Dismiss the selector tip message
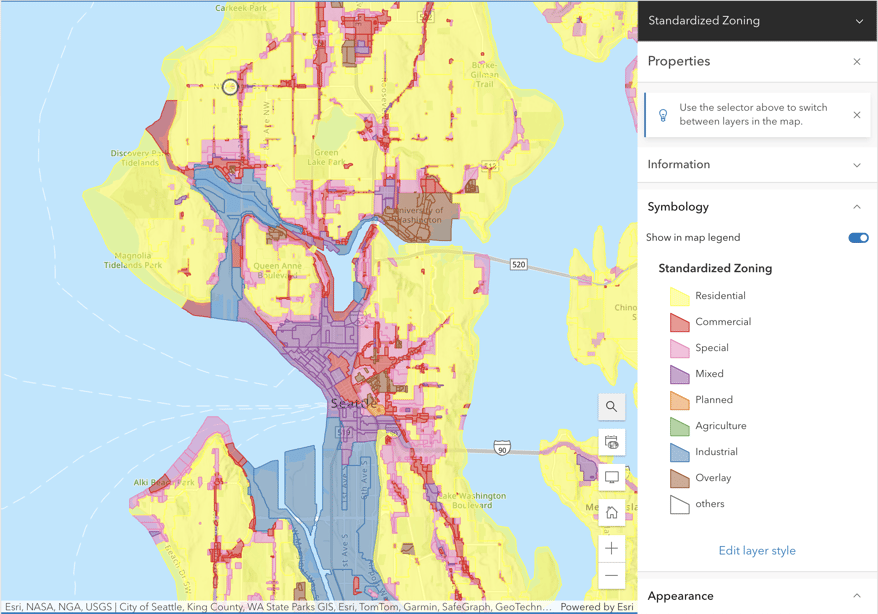Viewport: 878px width, 614px height. pyautogui.click(x=857, y=115)
